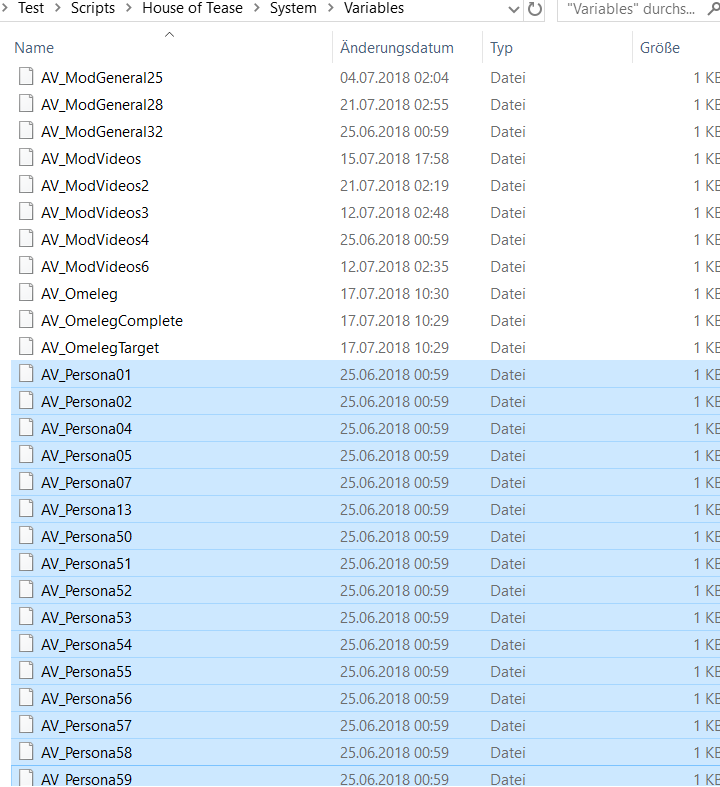Open the address bar history dropdown arrow

[x=514, y=9]
